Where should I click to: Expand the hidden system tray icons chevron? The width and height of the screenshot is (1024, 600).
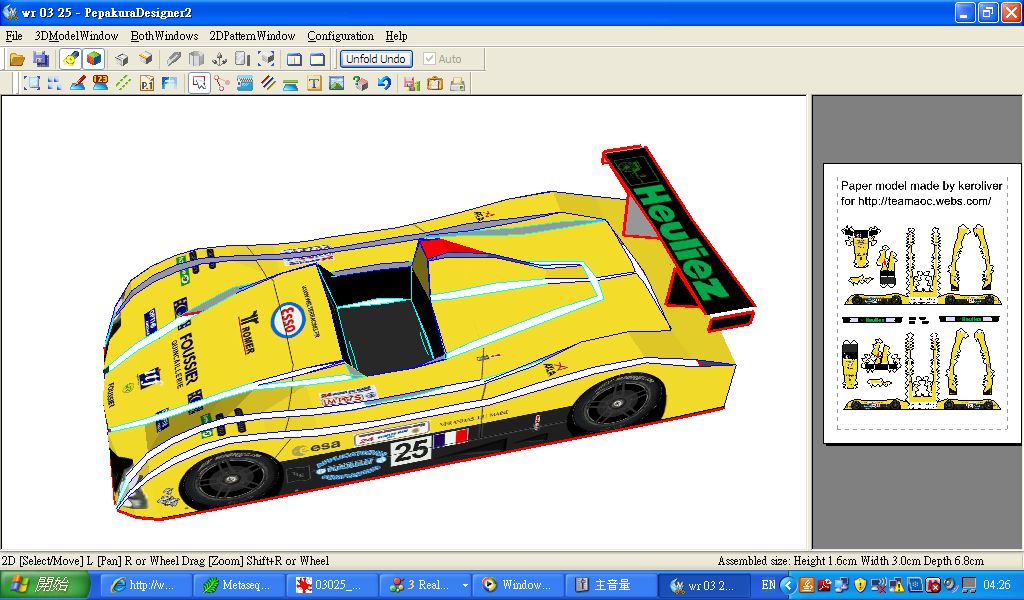pos(788,585)
